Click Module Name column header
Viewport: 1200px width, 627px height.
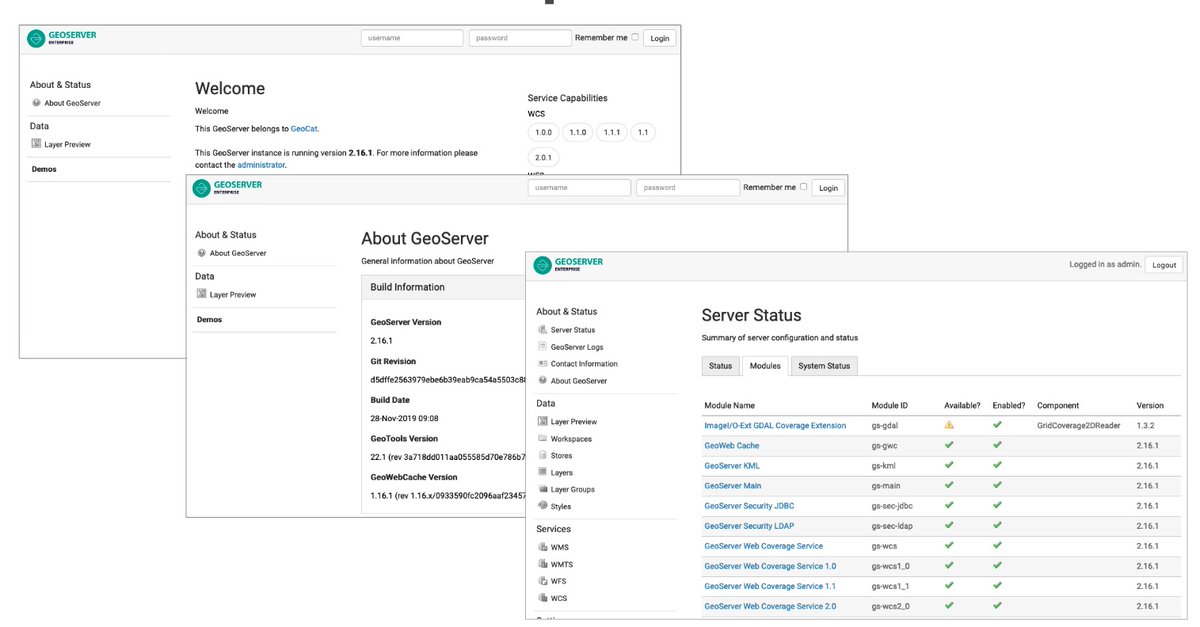pyautogui.click(x=730, y=405)
